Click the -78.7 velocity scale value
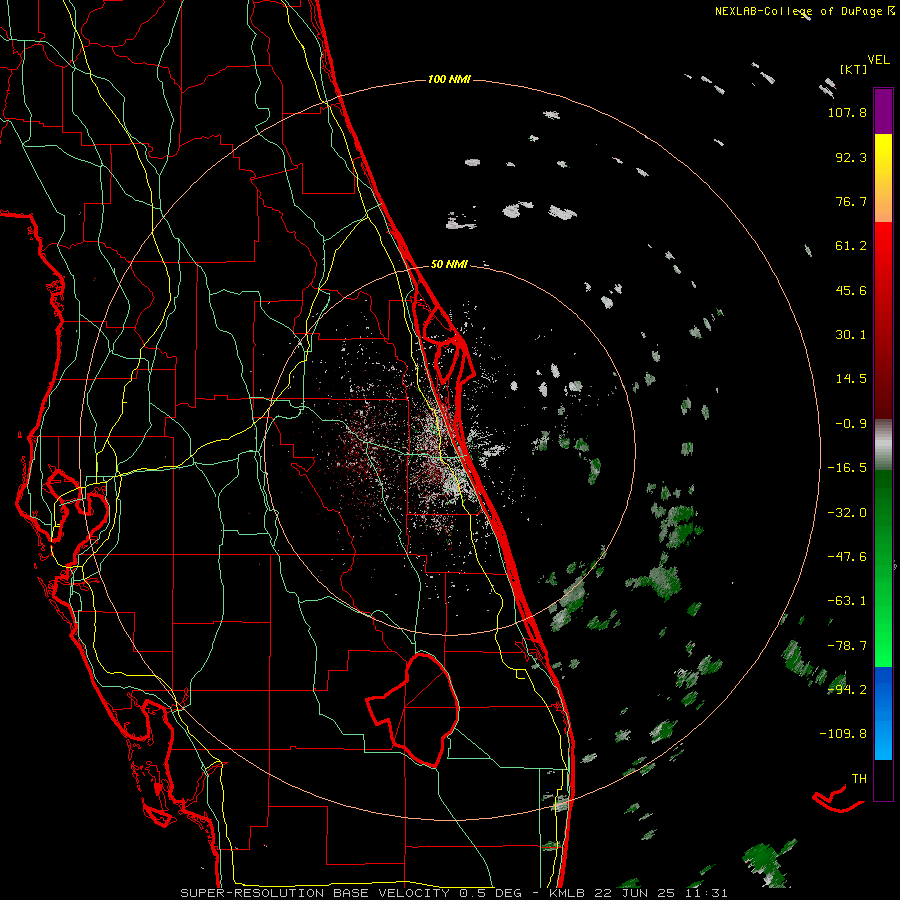900x900 pixels. pos(847,646)
